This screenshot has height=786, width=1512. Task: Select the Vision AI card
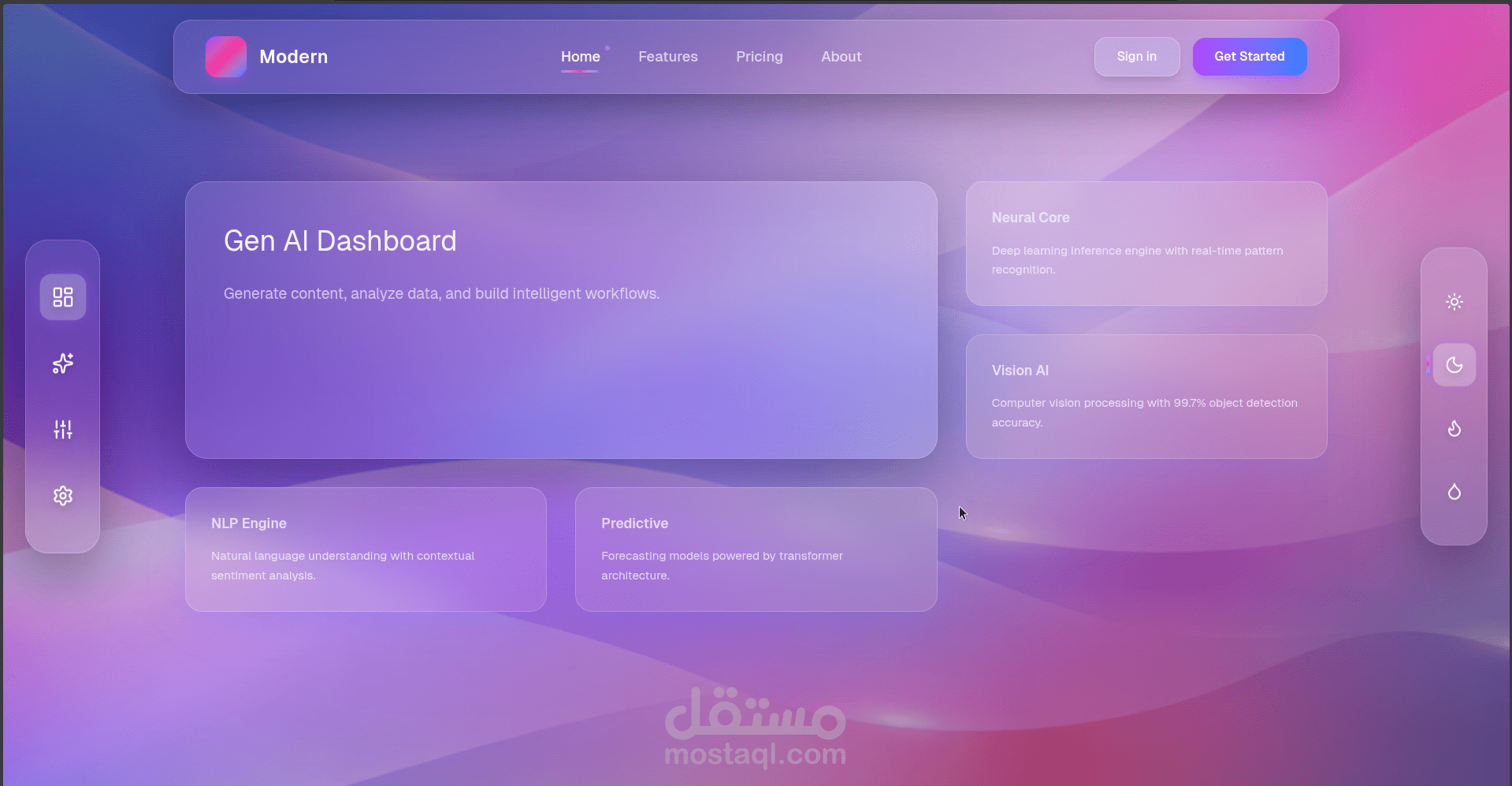click(1145, 396)
